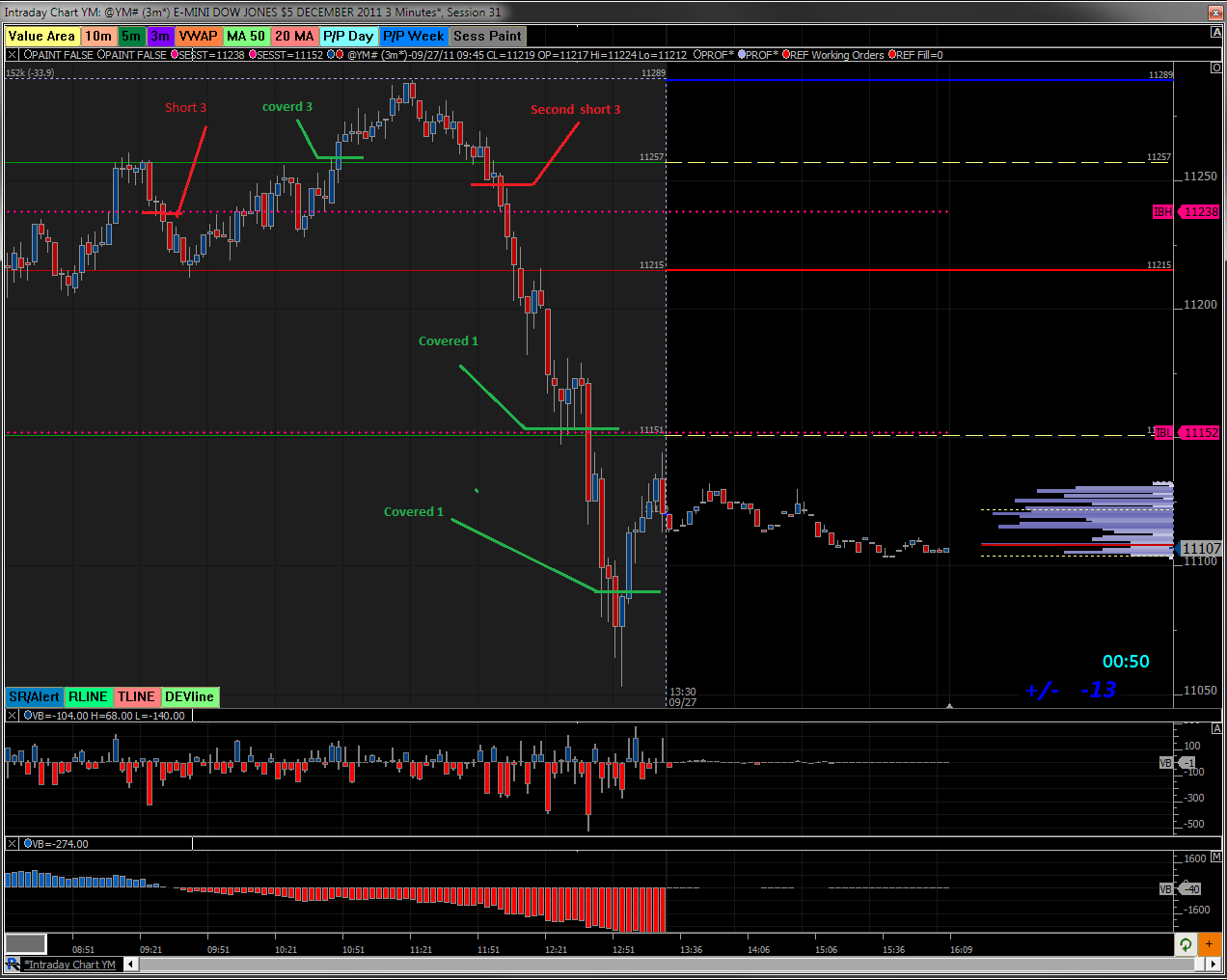Click the 00:50 countdown timer text
The width and height of the screenshot is (1227, 980).
point(1126,662)
